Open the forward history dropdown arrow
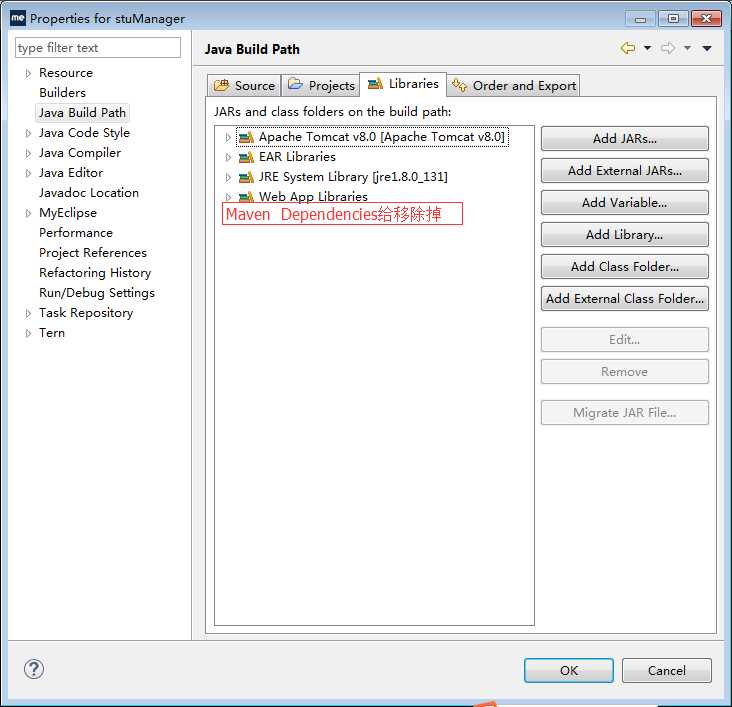This screenshot has height=707, width=732. pyautogui.click(x=688, y=48)
